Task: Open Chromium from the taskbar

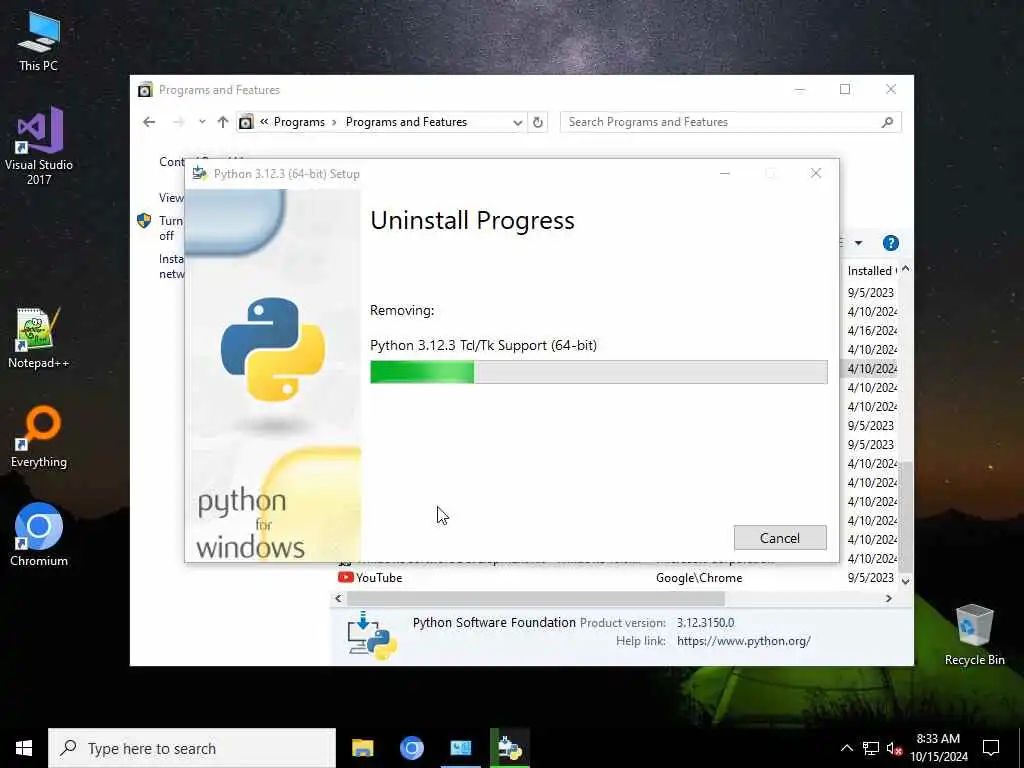Action: point(411,748)
